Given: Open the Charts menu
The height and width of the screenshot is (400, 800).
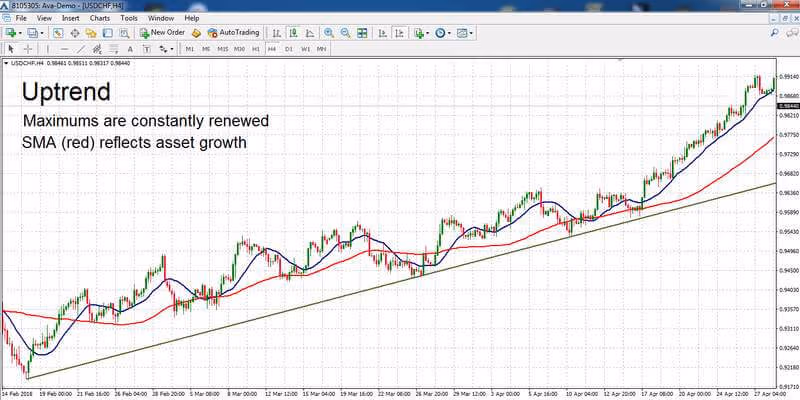Looking at the screenshot, I should point(99,18).
